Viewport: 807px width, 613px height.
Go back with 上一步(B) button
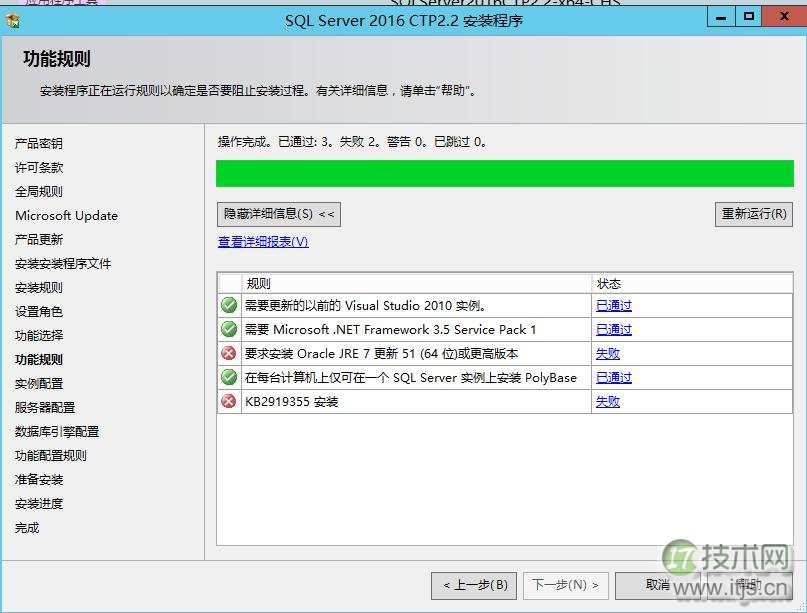tap(474, 586)
